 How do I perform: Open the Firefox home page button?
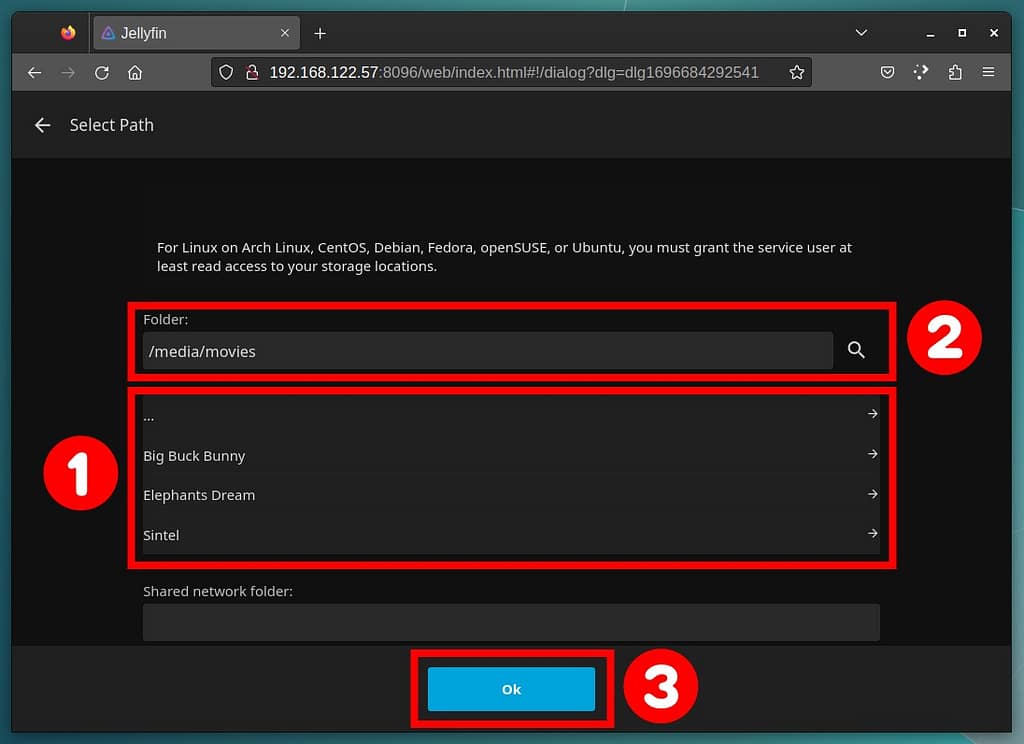(135, 73)
